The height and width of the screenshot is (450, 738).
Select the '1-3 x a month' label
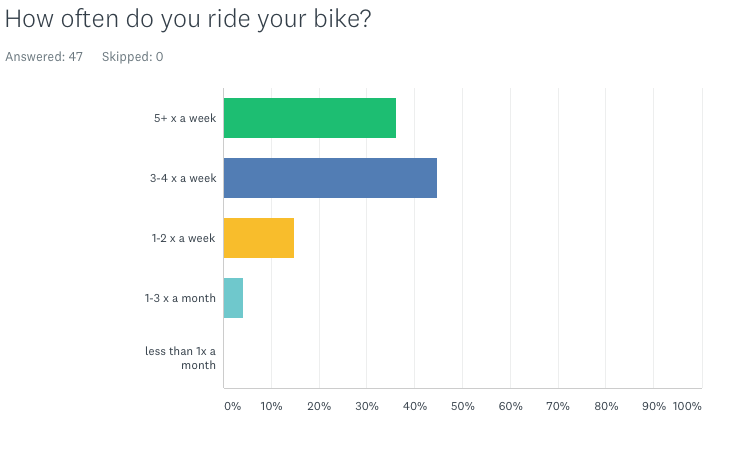[x=180, y=298]
